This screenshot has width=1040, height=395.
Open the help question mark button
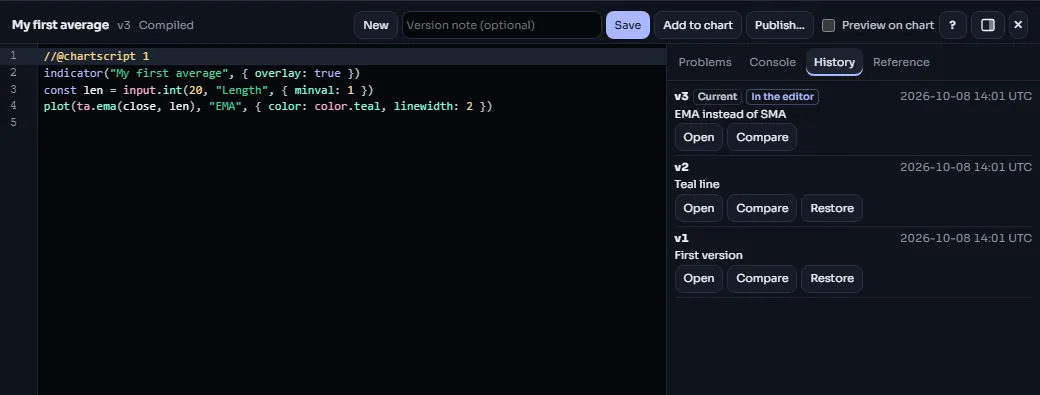click(952, 25)
